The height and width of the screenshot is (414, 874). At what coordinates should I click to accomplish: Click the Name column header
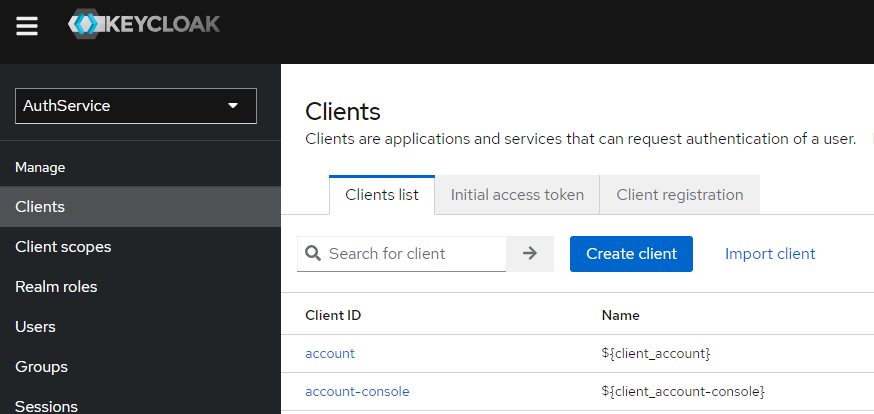coord(620,315)
